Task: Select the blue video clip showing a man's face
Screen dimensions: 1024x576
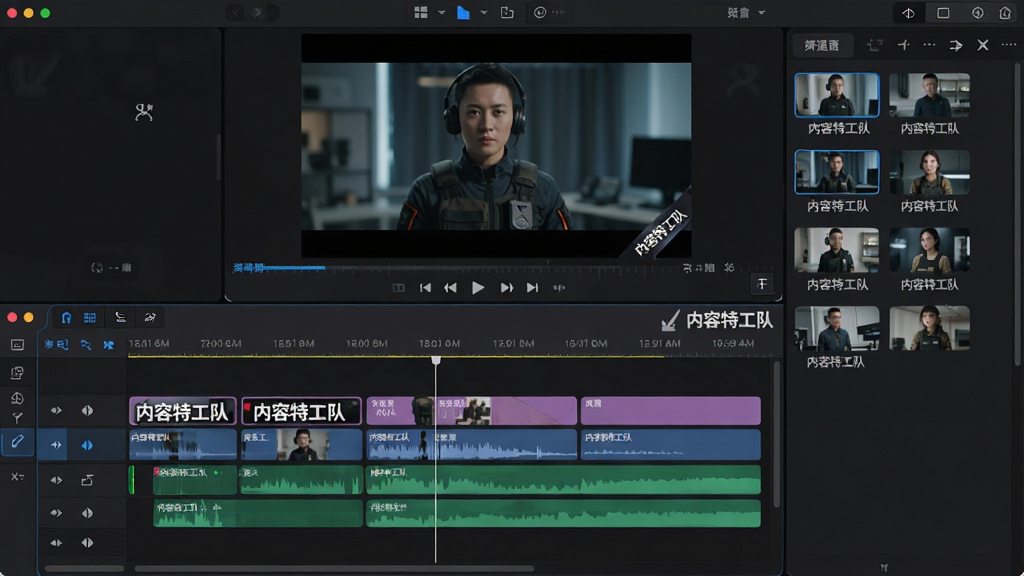Action: (301, 445)
